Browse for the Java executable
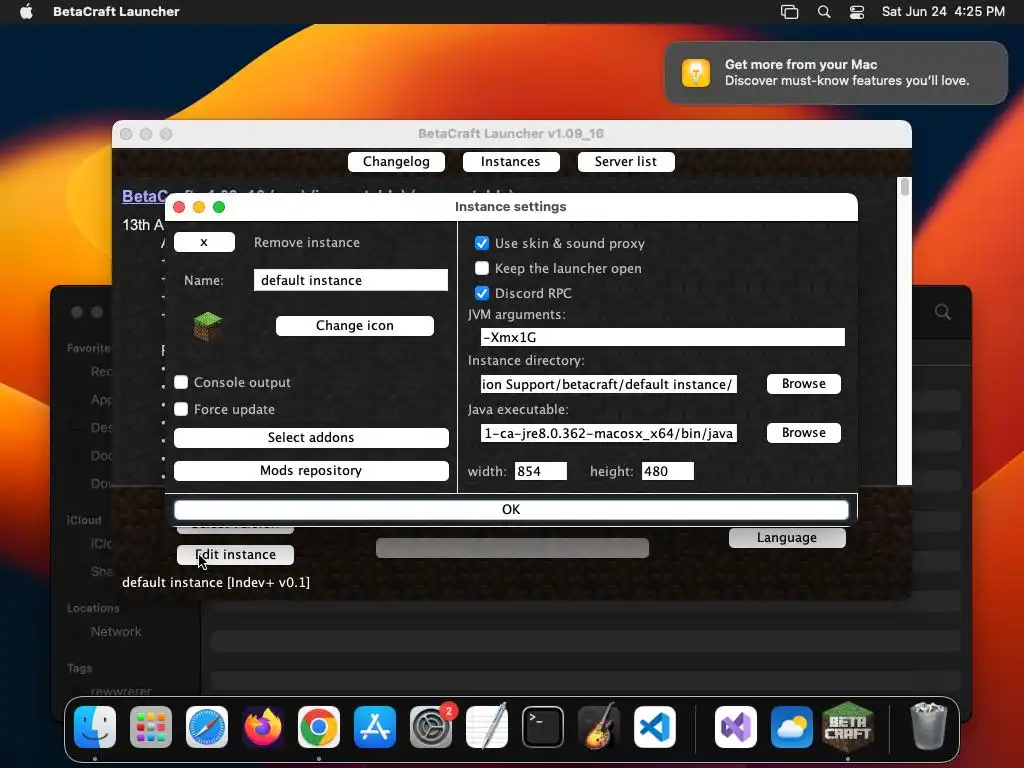Screen dimensions: 1024x768 click(803, 432)
